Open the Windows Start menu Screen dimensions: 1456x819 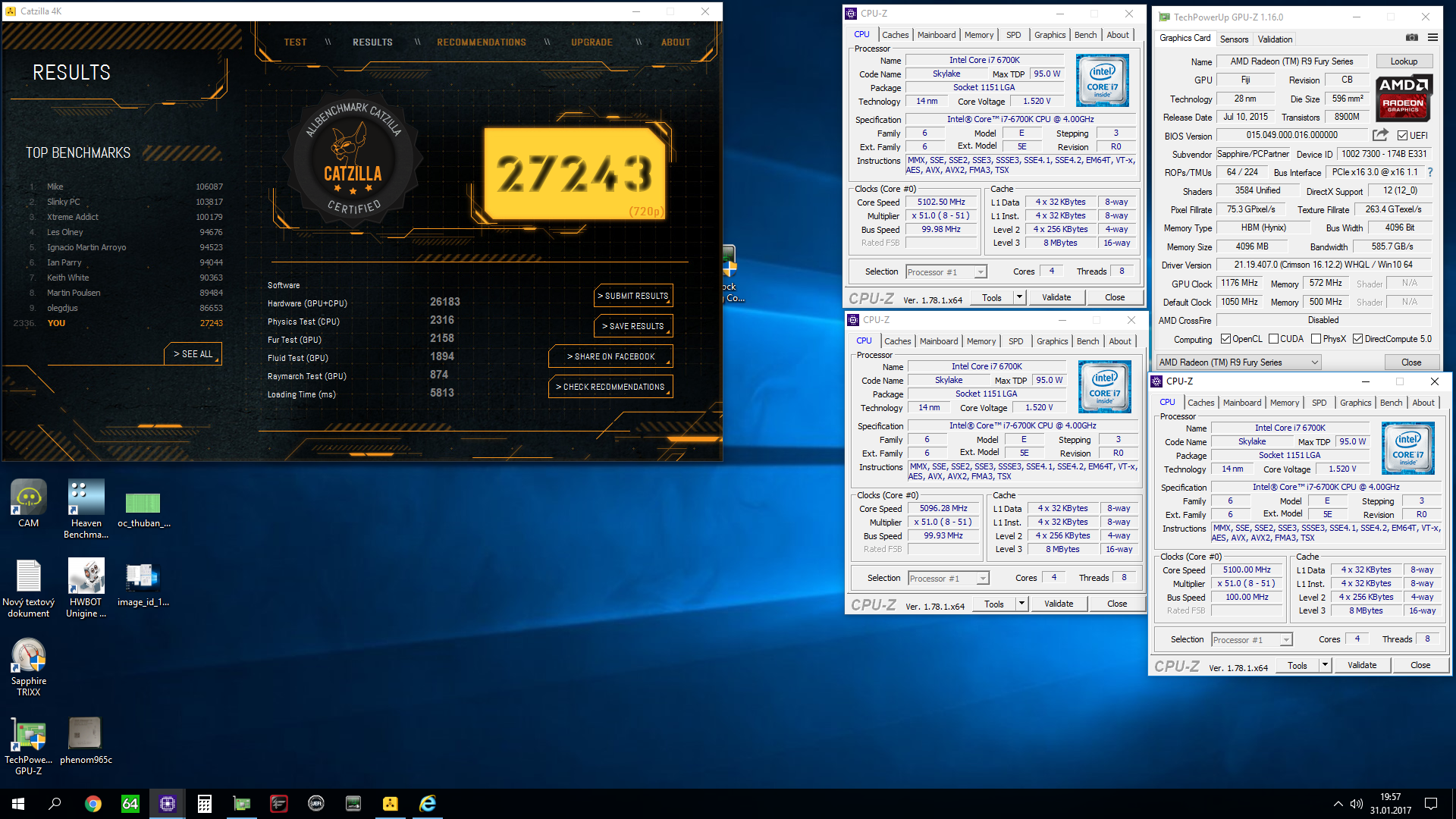tap(18, 804)
